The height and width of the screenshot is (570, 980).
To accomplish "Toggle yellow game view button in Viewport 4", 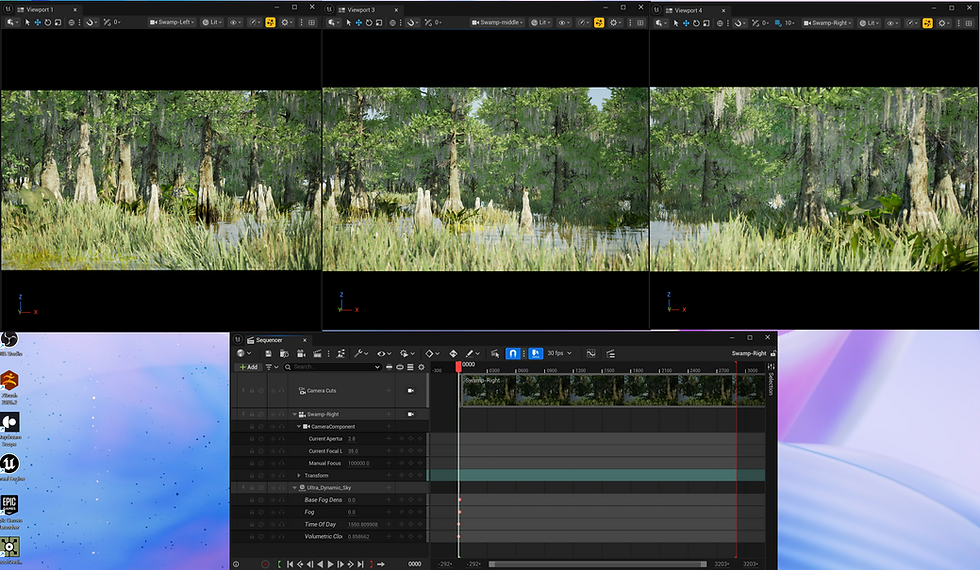I will tap(928, 22).
